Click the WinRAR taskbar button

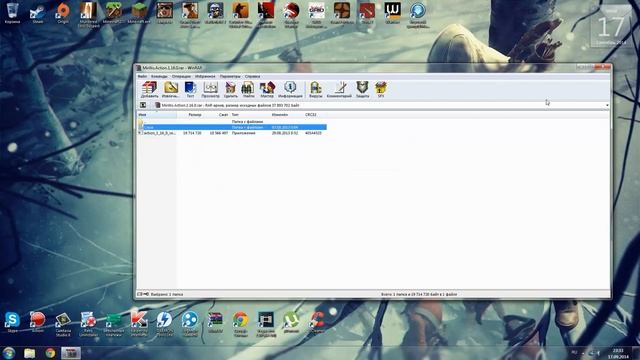(x=71, y=353)
